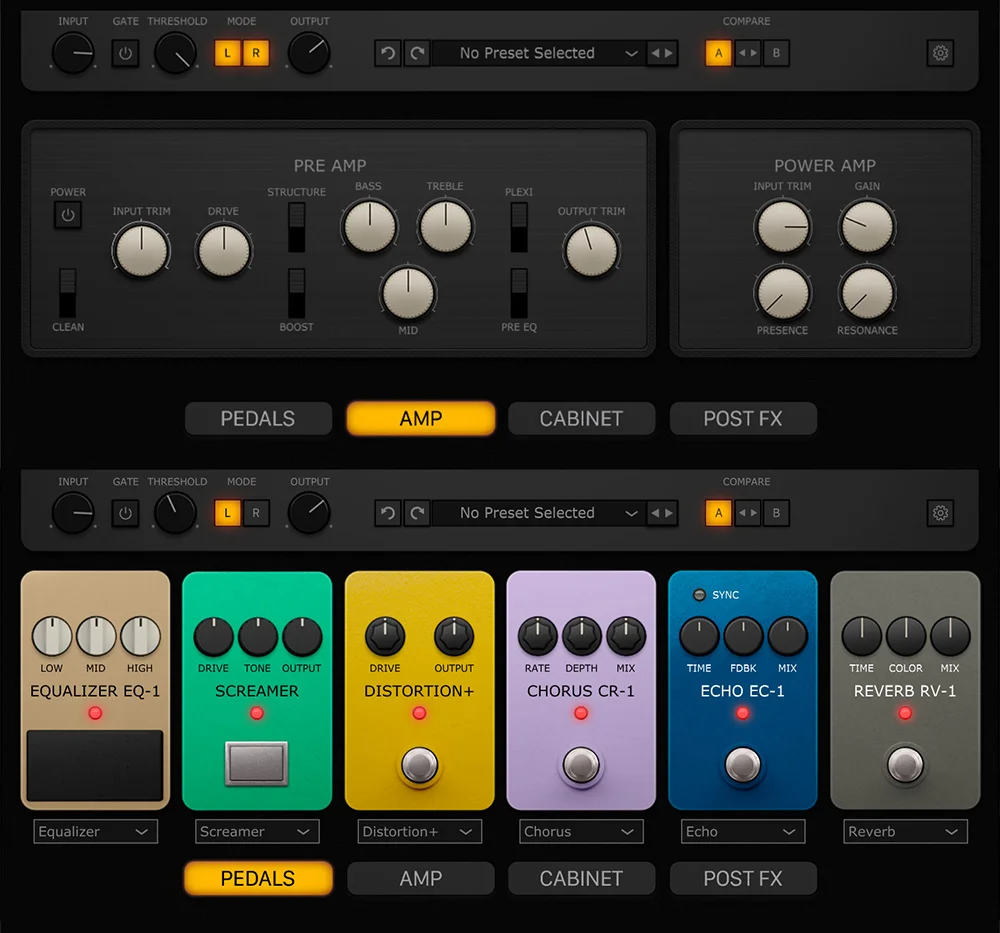Image resolution: width=1000 pixels, height=933 pixels.
Task: Toggle the Sync LED on the Echo EC-1 pedal
Action: (699, 594)
